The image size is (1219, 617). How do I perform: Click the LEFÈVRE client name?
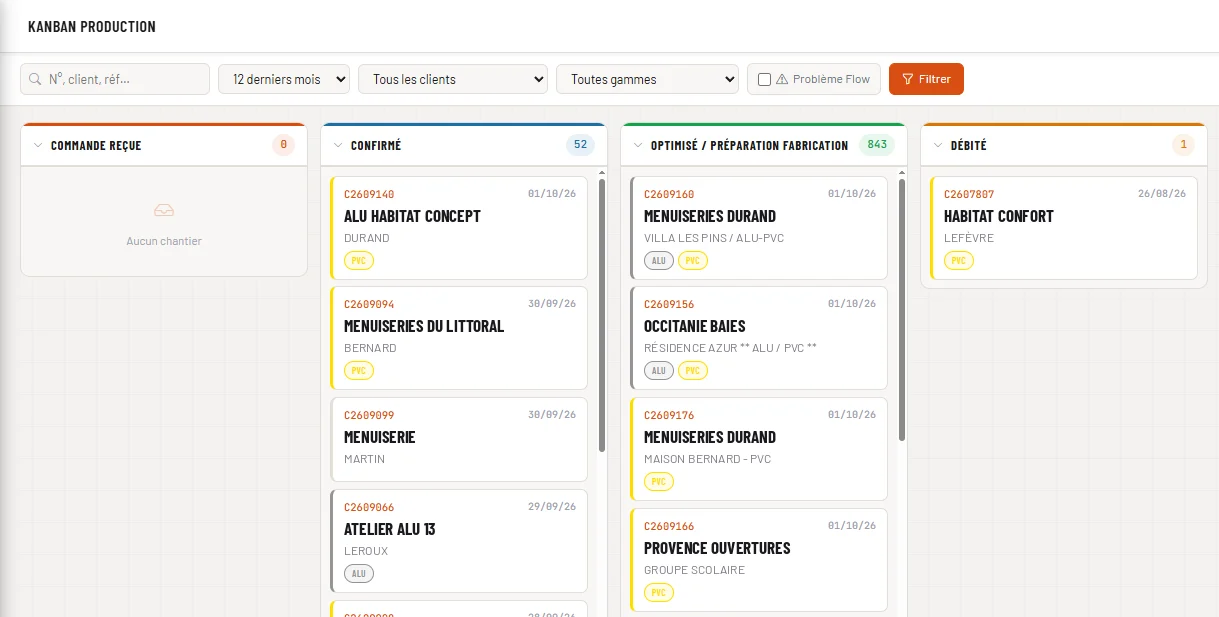[x=968, y=238]
